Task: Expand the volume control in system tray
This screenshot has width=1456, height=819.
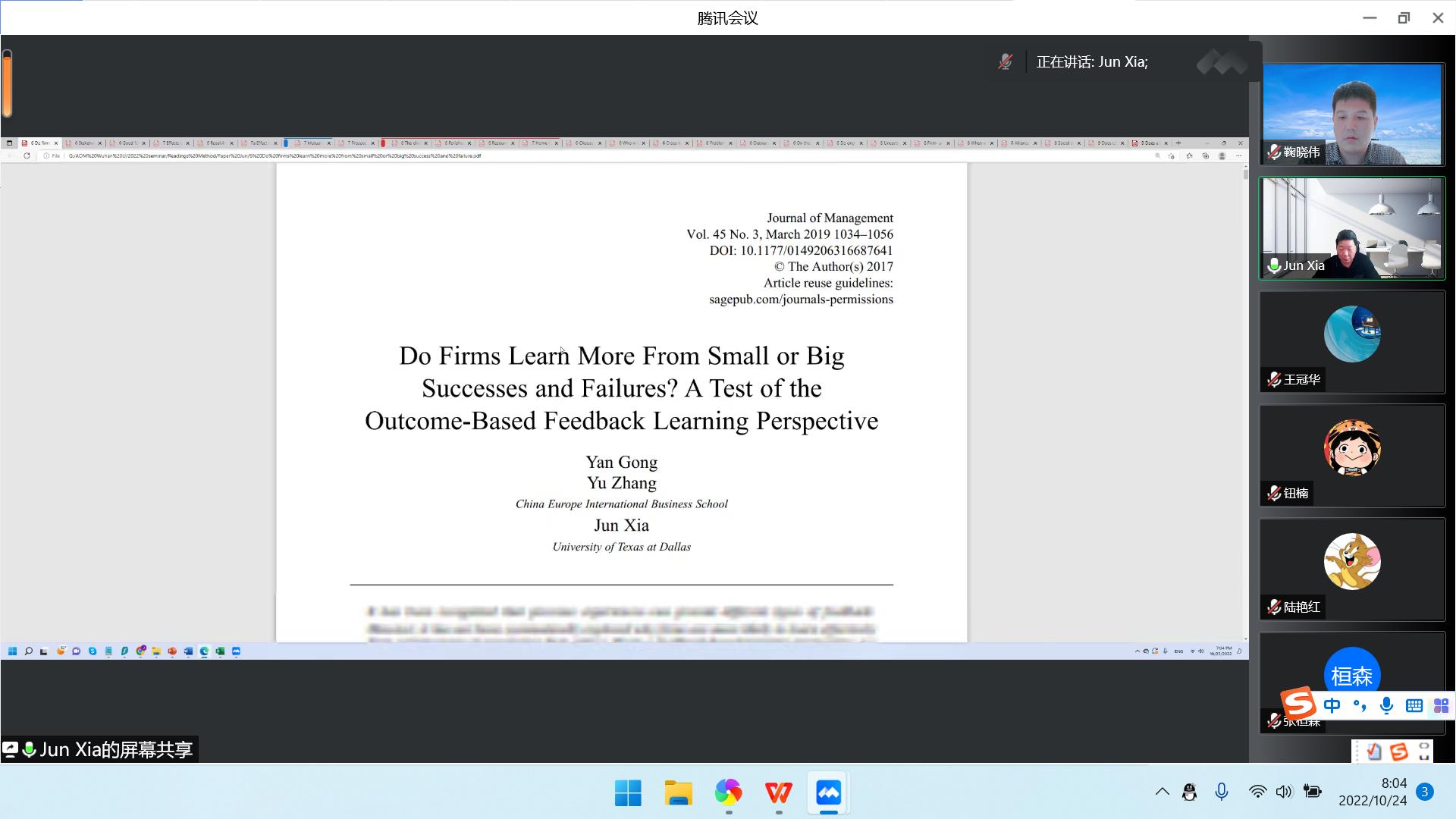Action: (1283, 792)
